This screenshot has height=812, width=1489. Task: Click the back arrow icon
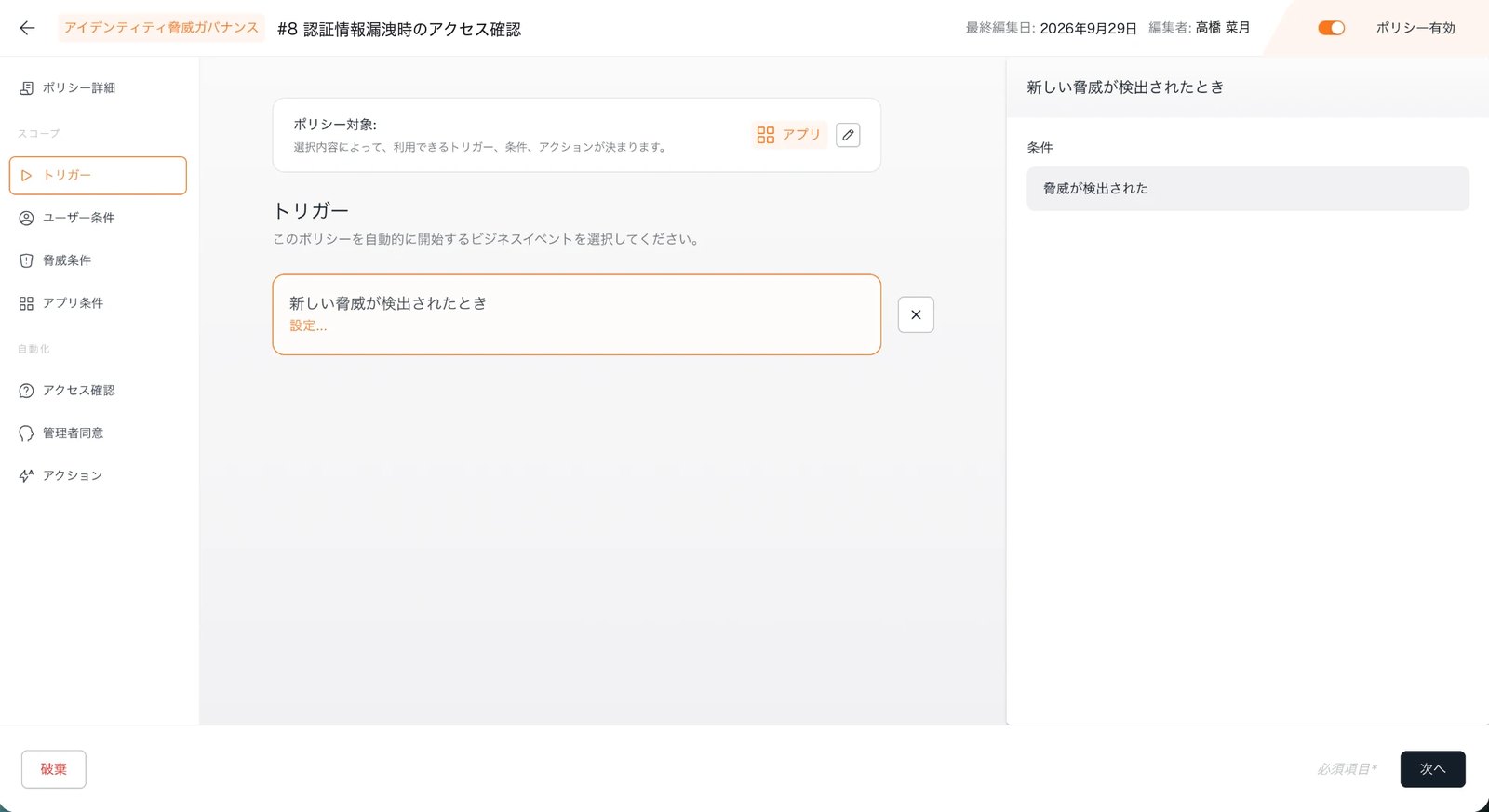pos(27,28)
